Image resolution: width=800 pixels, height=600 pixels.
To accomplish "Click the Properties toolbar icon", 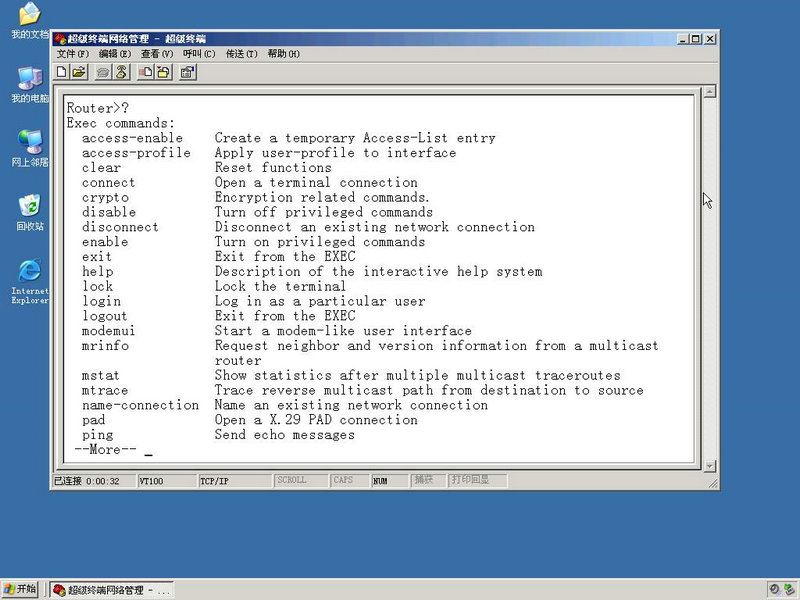I will click(188, 72).
